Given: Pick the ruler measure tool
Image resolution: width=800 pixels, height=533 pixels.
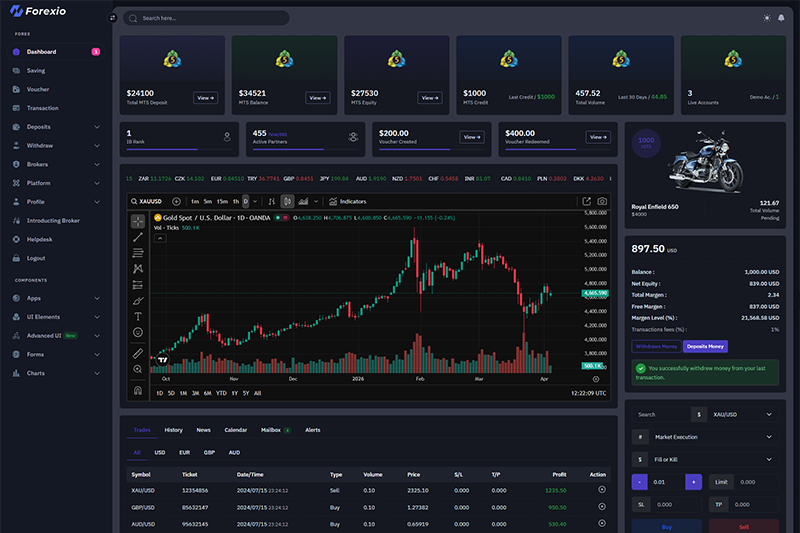Looking at the screenshot, I should click(138, 353).
